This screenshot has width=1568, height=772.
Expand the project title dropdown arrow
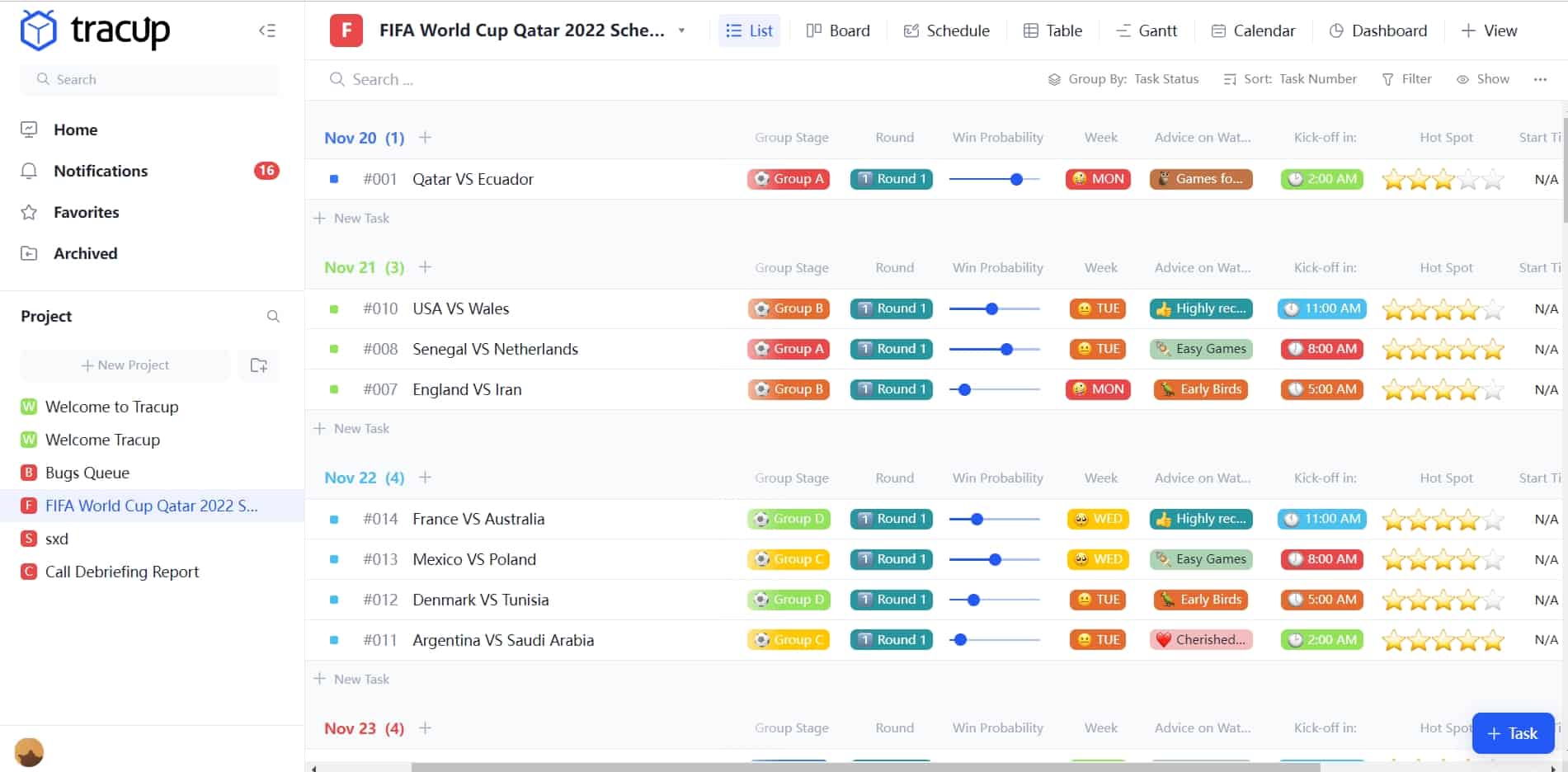click(x=681, y=31)
